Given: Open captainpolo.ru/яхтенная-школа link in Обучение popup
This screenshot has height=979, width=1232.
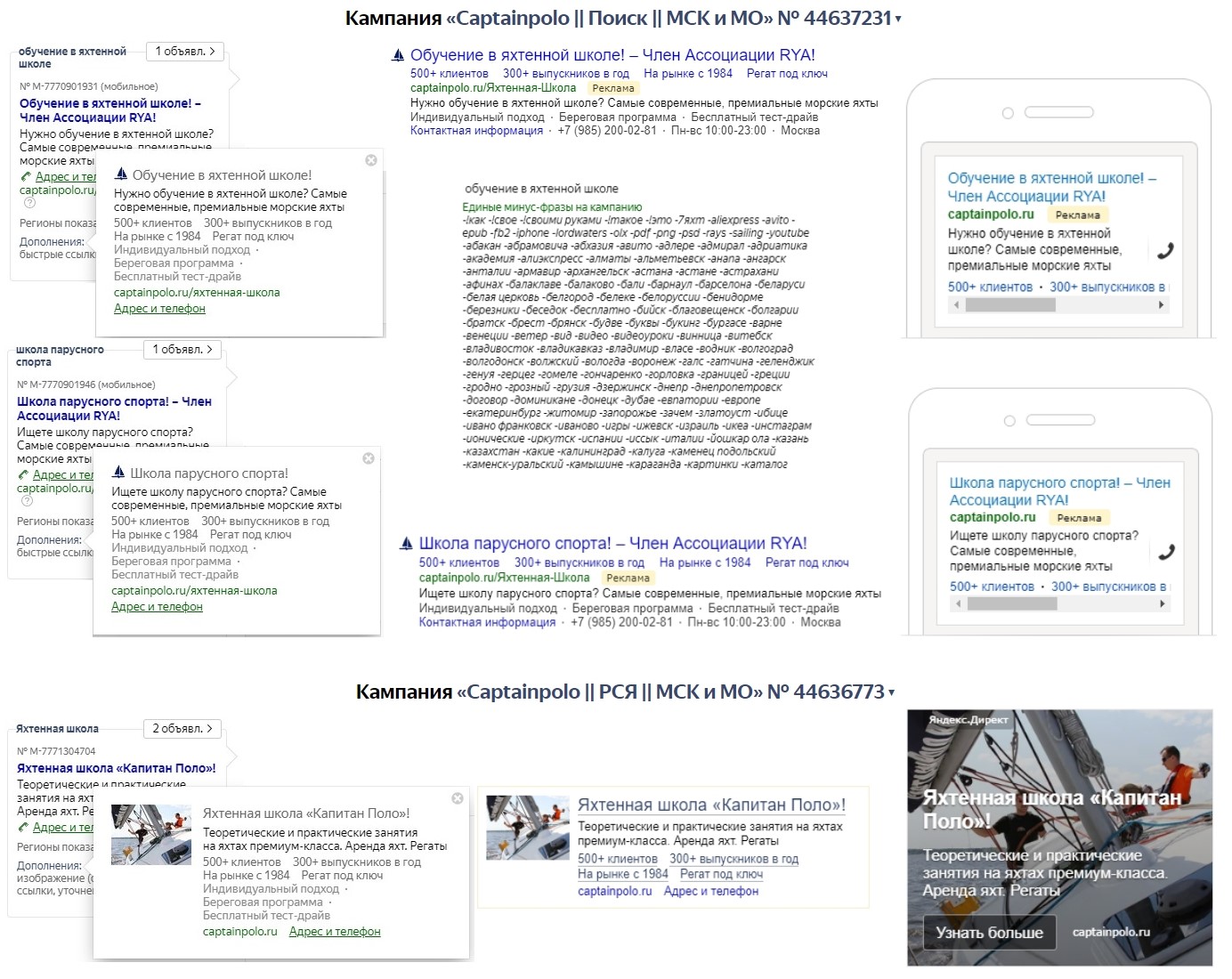Looking at the screenshot, I should tap(197, 293).
